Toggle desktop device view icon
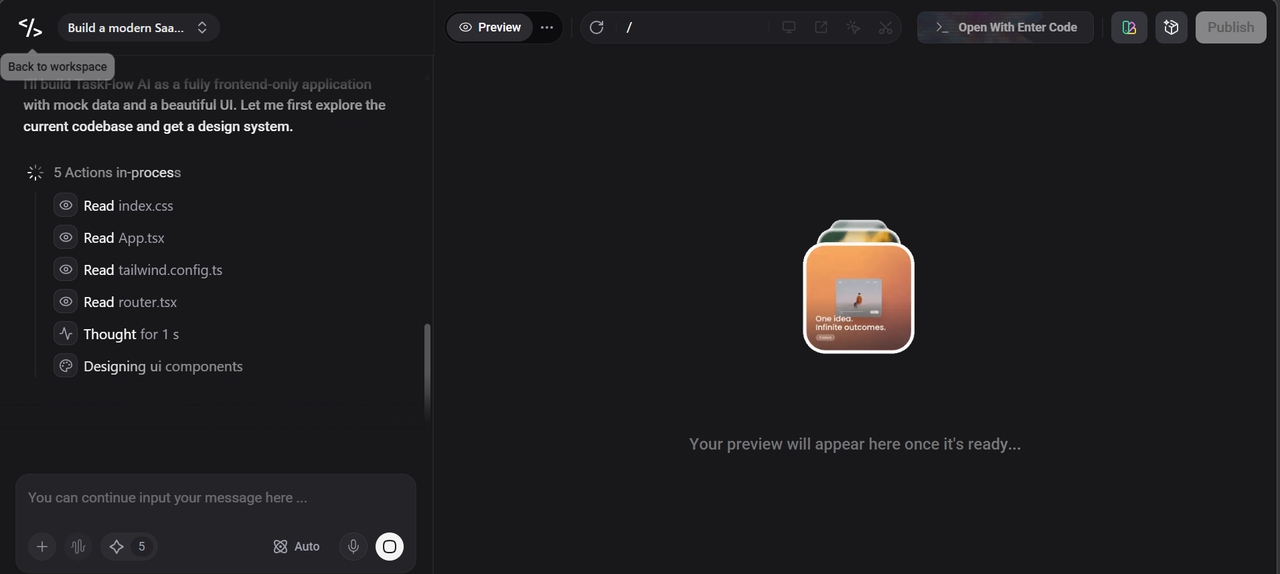The height and width of the screenshot is (574, 1280). (789, 27)
